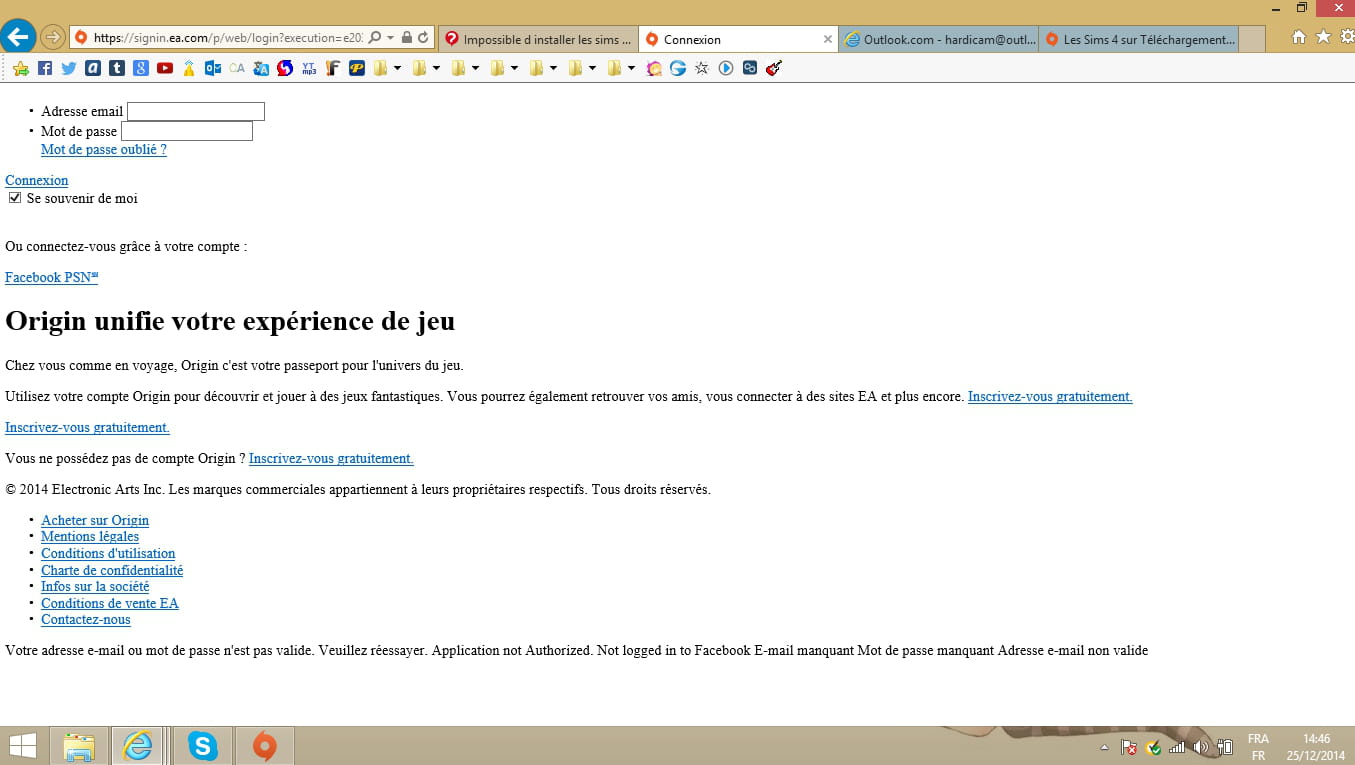This screenshot has height=765, width=1355.
Task: Expand the fifth favorites folder dropdown
Action: tap(553, 68)
